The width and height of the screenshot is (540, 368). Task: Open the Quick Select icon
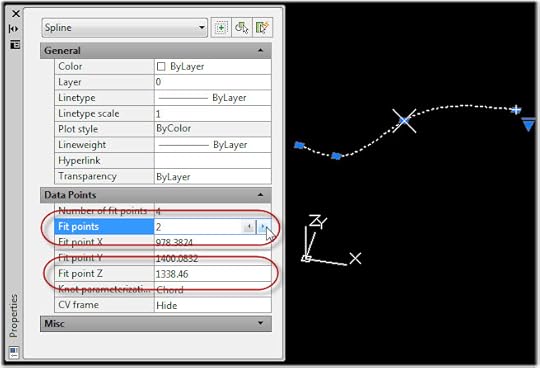tap(262, 28)
